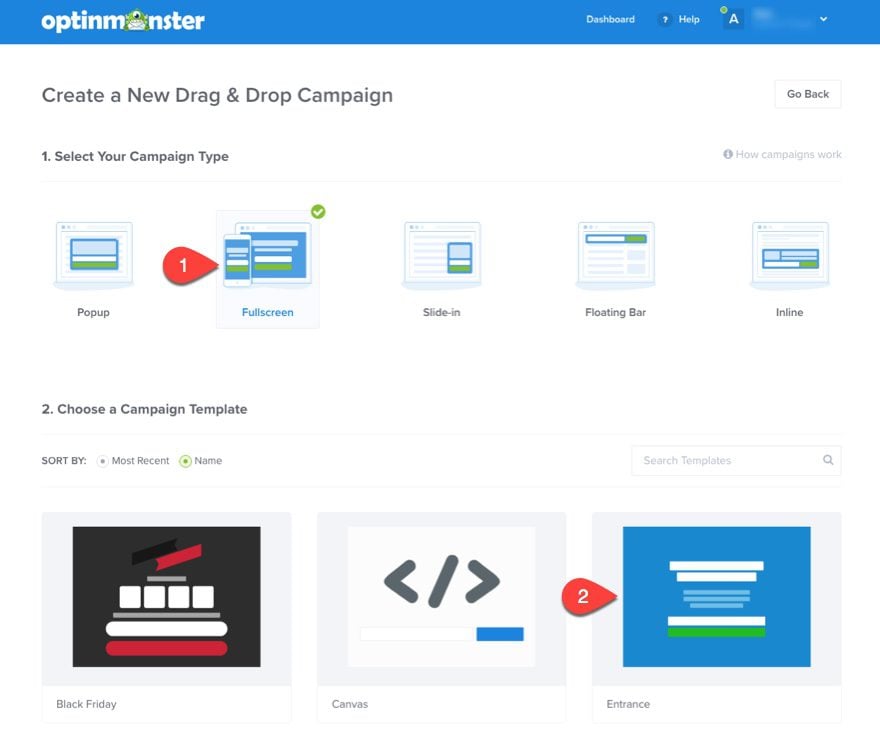
Task: Open the Help menu item
Action: pyautogui.click(x=689, y=20)
